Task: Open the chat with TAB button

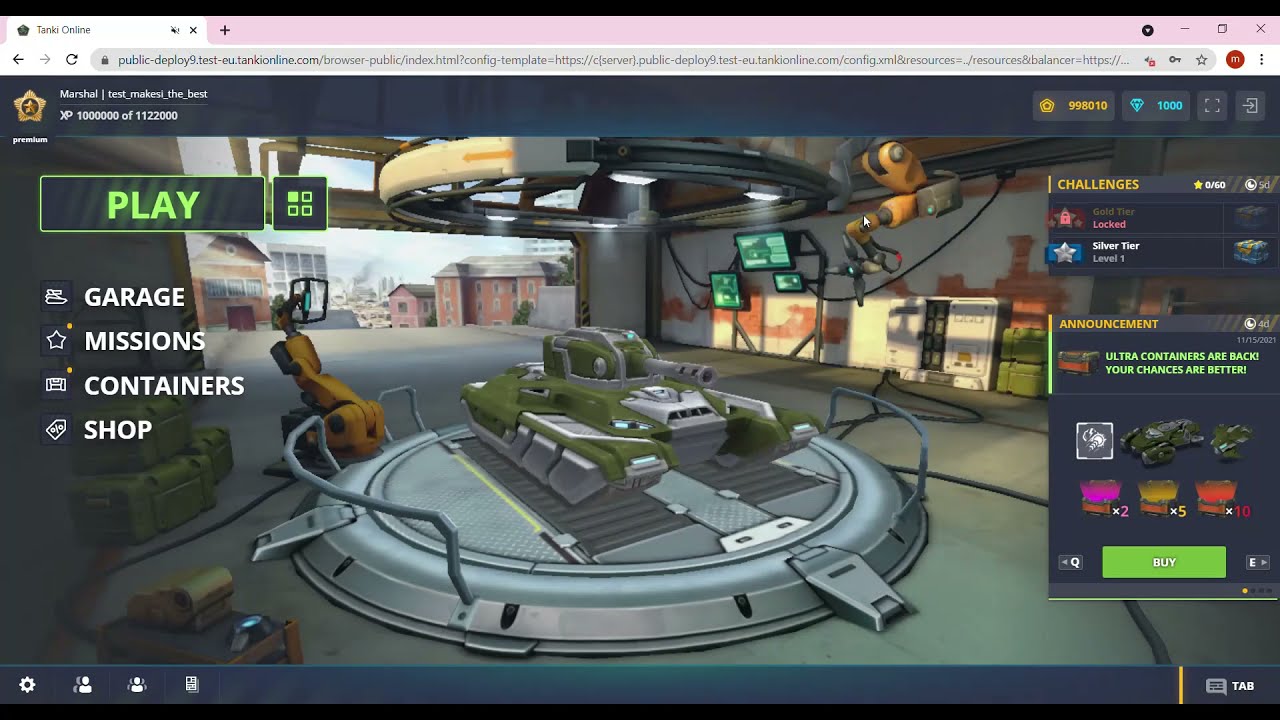Action: pos(1230,686)
